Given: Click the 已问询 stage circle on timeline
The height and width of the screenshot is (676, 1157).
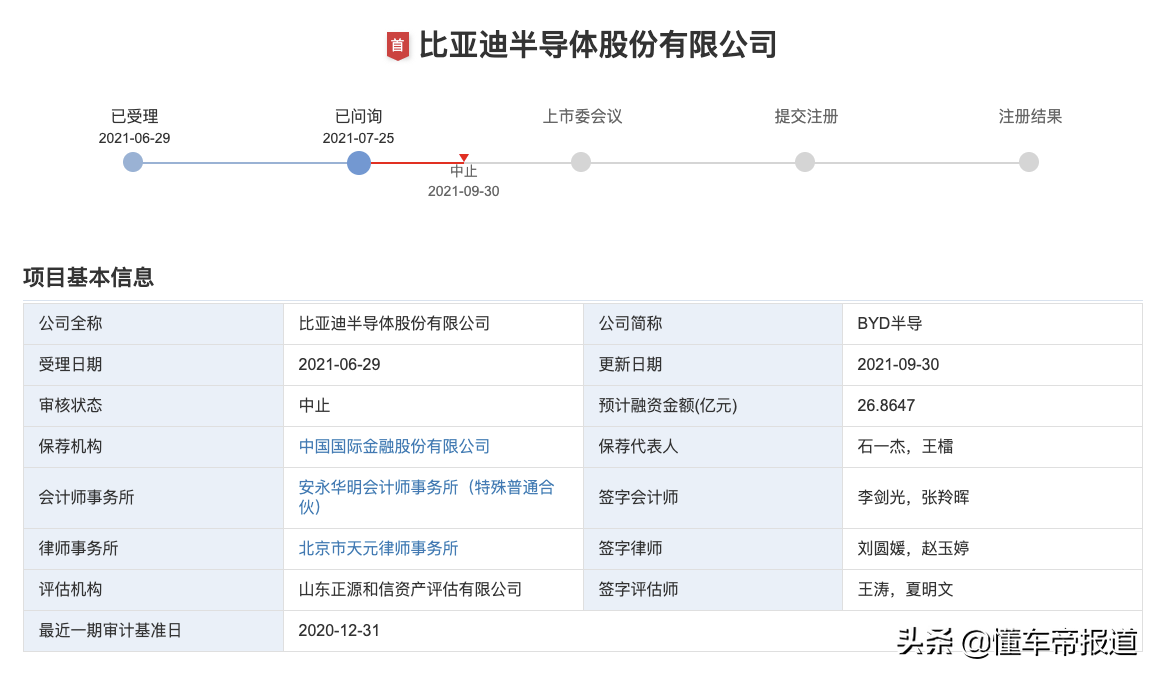Looking at the screenshot, I should coord(359,163).
